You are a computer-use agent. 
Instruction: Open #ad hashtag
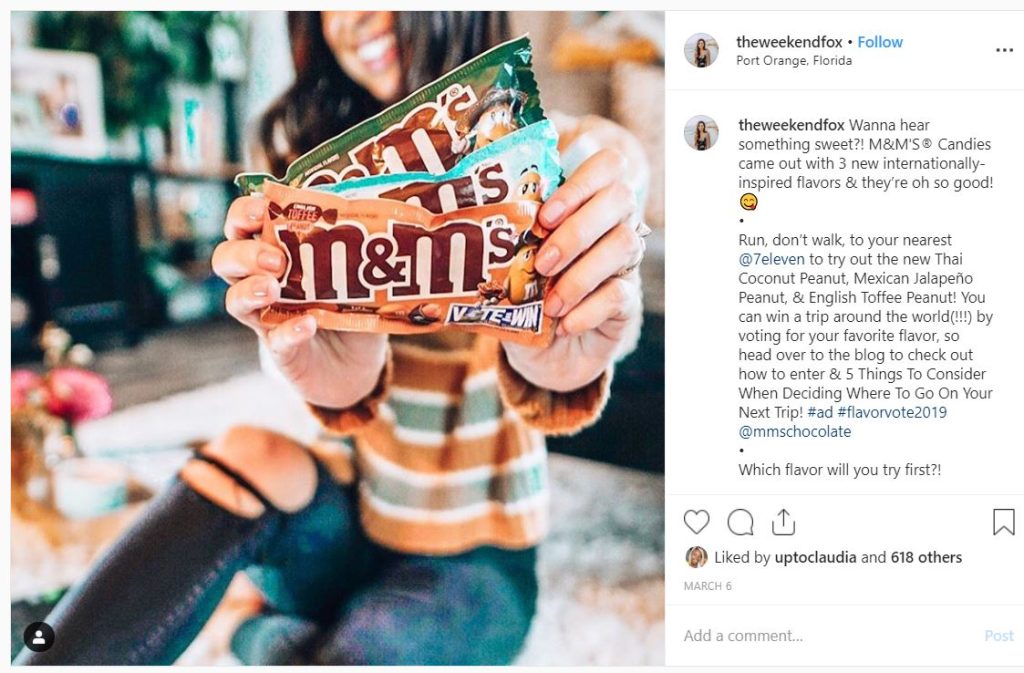click(x=820, y=413)
